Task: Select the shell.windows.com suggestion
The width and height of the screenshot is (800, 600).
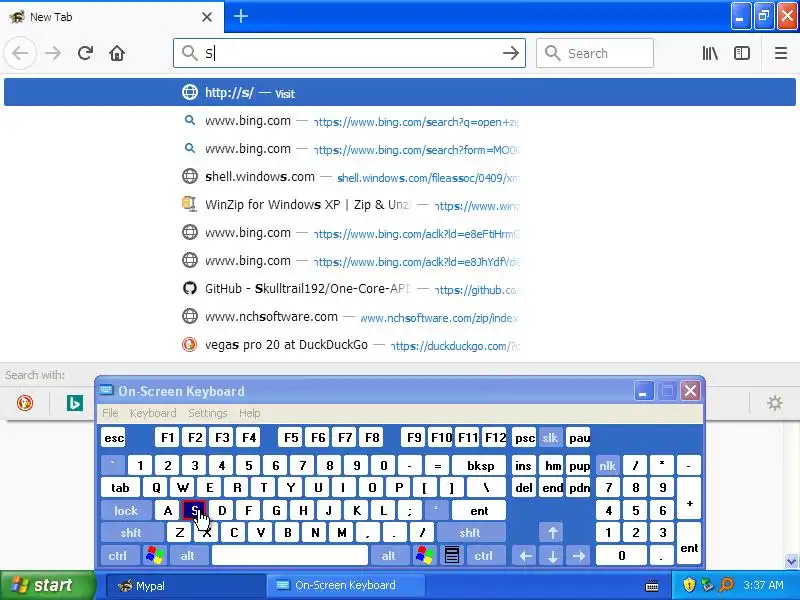Action: click(x=400, y=177)
